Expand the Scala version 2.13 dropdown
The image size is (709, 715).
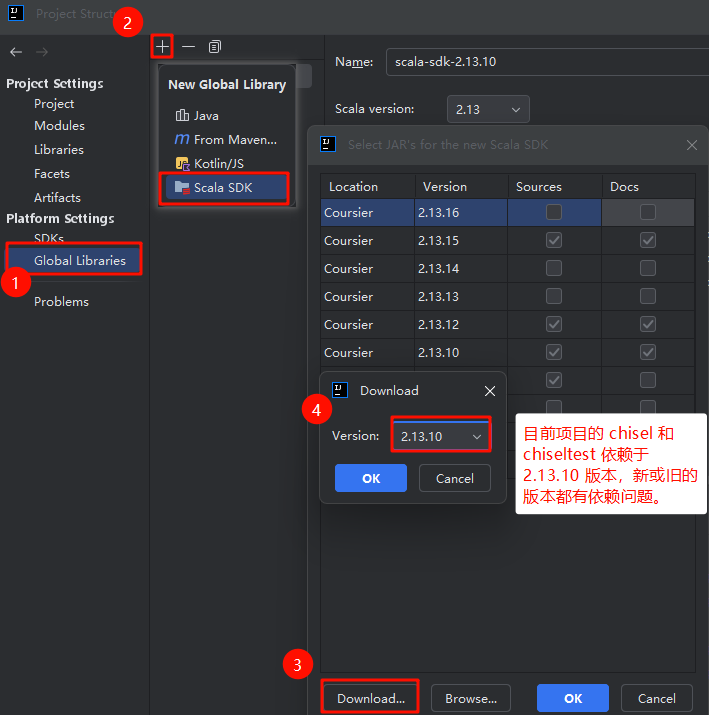pos(488,109)
